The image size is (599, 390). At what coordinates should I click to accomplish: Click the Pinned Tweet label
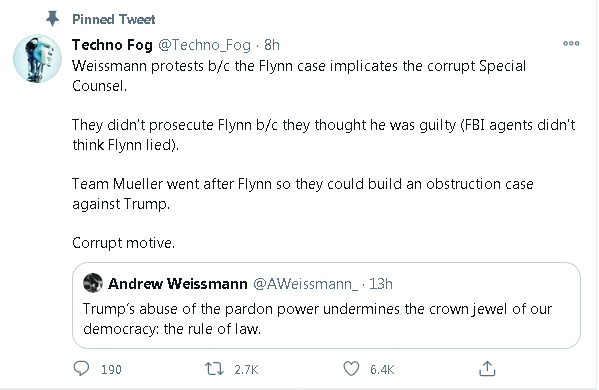point(113,19)
